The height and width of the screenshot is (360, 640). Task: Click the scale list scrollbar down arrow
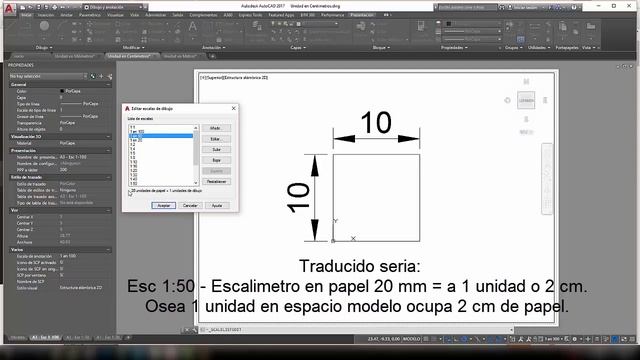[196, 183]
